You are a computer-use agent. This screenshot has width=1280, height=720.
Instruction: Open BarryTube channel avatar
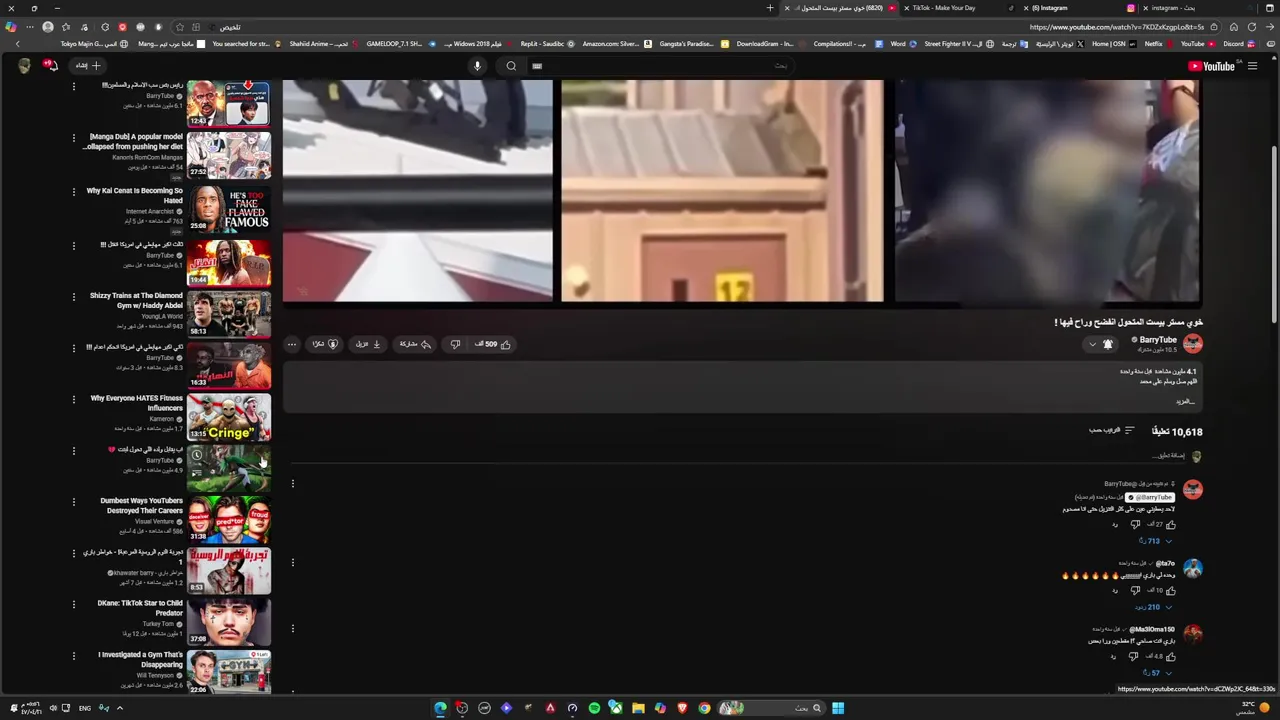pos(1193,344)
